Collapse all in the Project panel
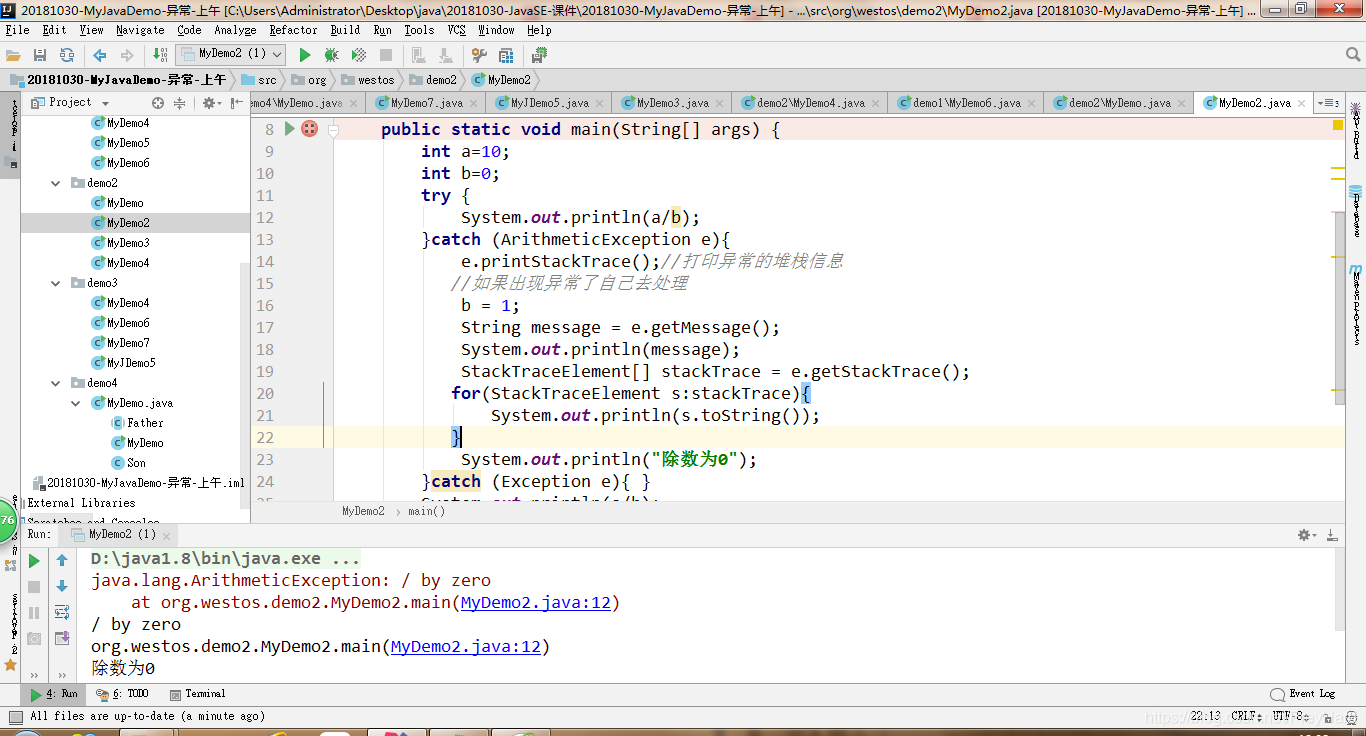1366x736 pixels. coord(180,103)
